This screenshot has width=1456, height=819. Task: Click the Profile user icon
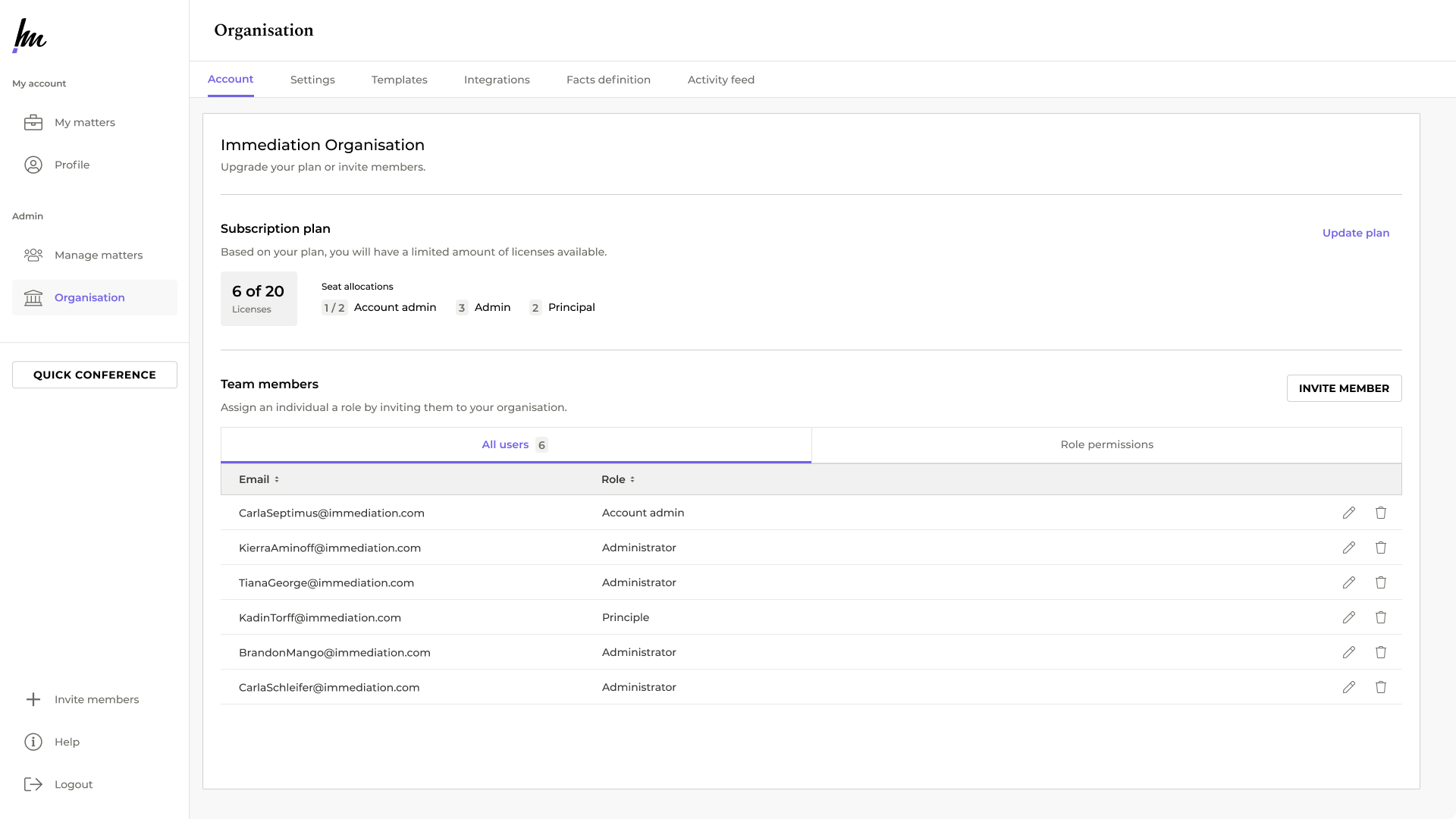click(x=33, y=165)
